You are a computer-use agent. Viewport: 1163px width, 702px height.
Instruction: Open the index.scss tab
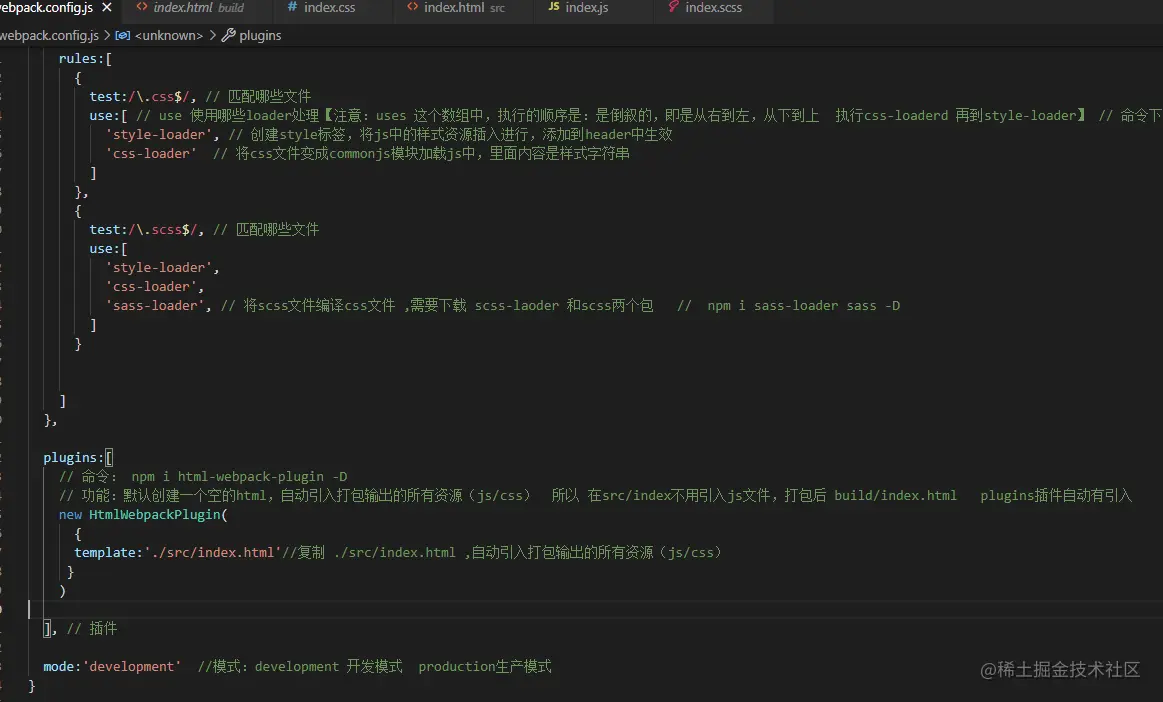712,9
